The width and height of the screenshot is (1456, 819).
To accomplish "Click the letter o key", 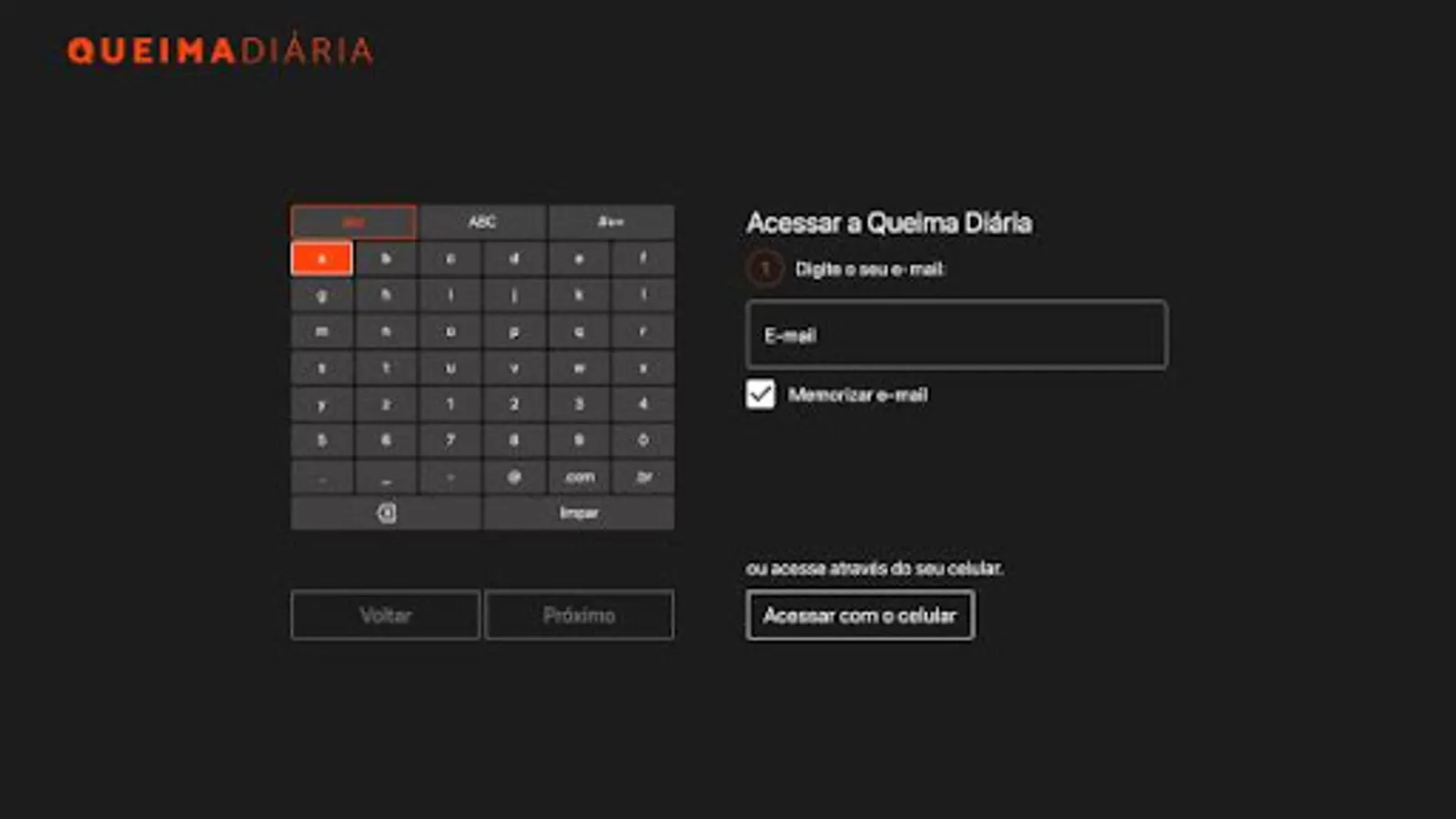I will click(x=450, y=331).
